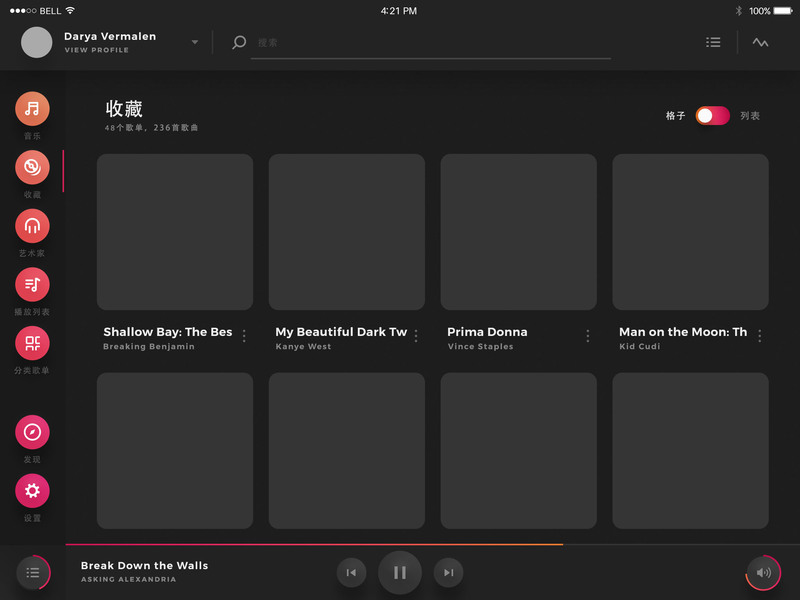Click the battery indicator icon
Image resolution: width=800 pixels, height=600 pixels.
pos(783,11)
